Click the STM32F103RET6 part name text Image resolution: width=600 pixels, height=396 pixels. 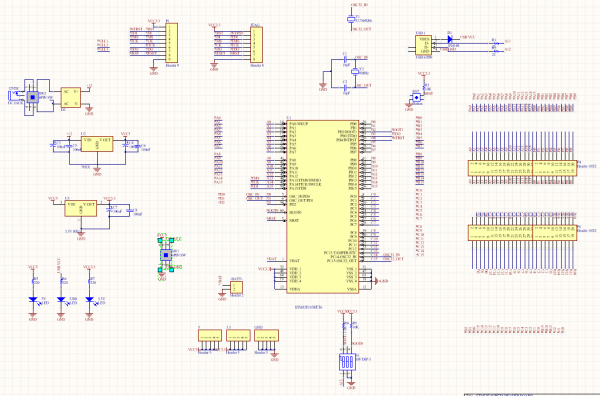pos(309,307)
